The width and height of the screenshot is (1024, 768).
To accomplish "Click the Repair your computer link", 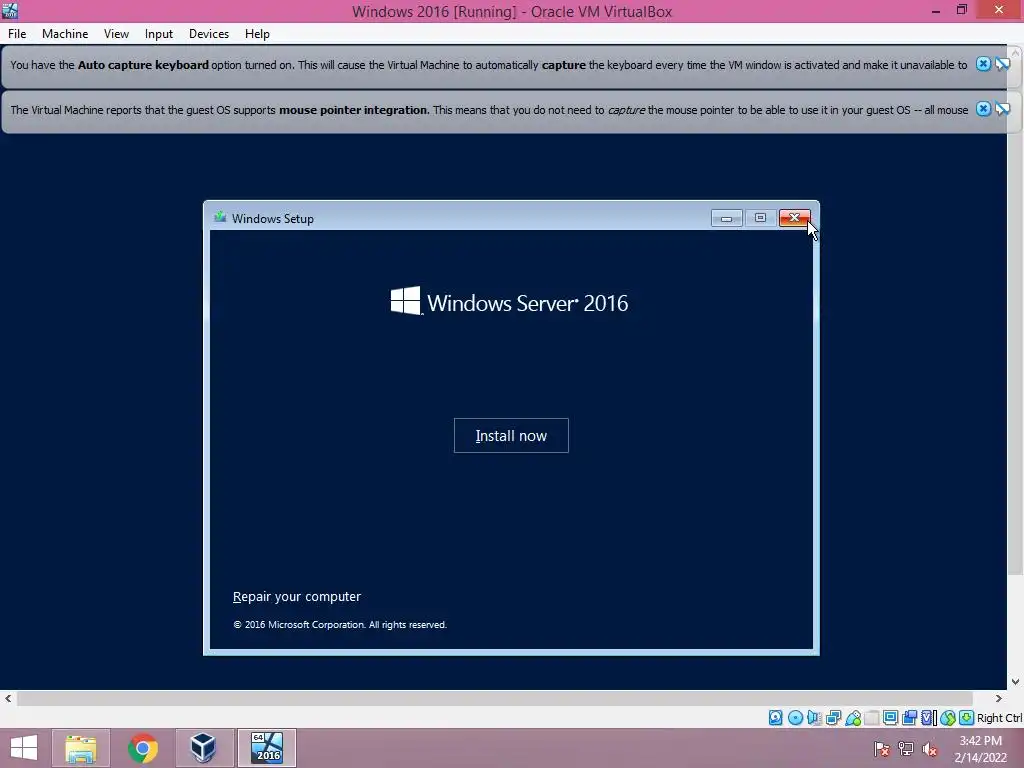I will (296, 596).
